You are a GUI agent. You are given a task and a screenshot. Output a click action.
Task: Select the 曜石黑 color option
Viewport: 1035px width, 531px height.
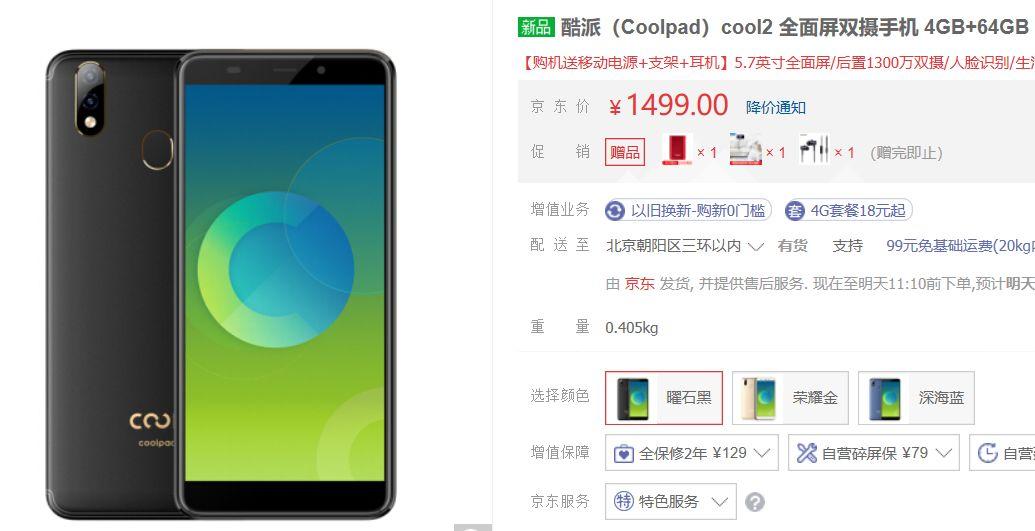click(664, 398)
